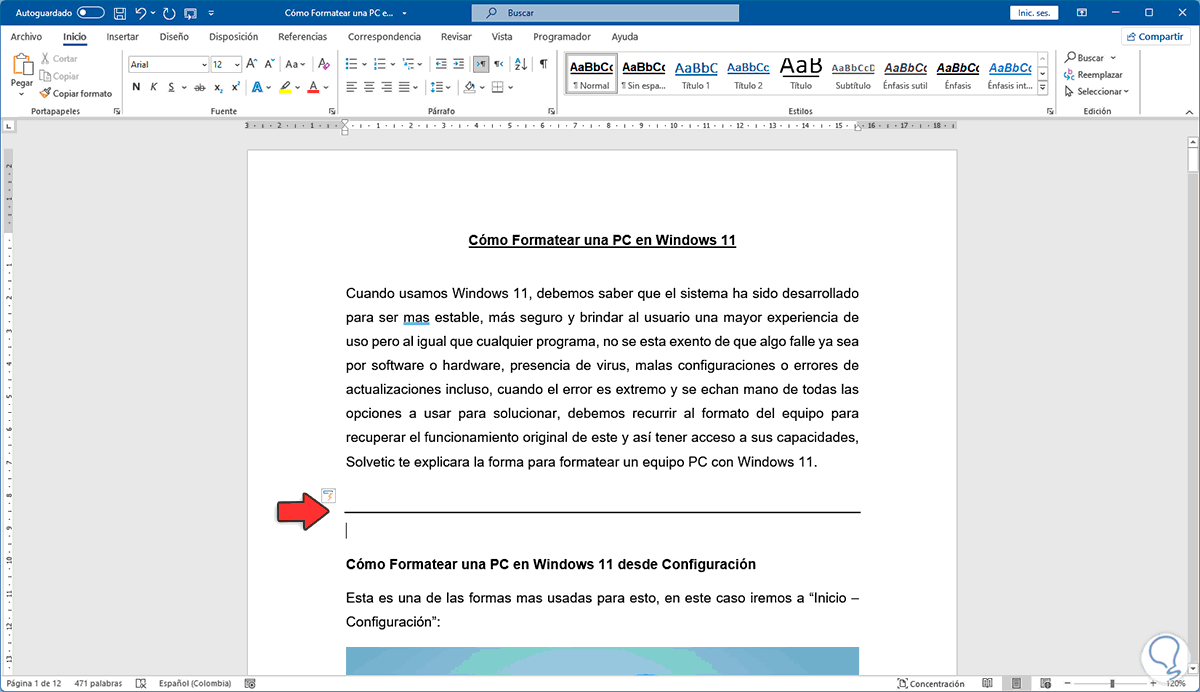Apply subscript x2 formatting
This screenshot has height=692, width=1200.
[x=219, y=88]
